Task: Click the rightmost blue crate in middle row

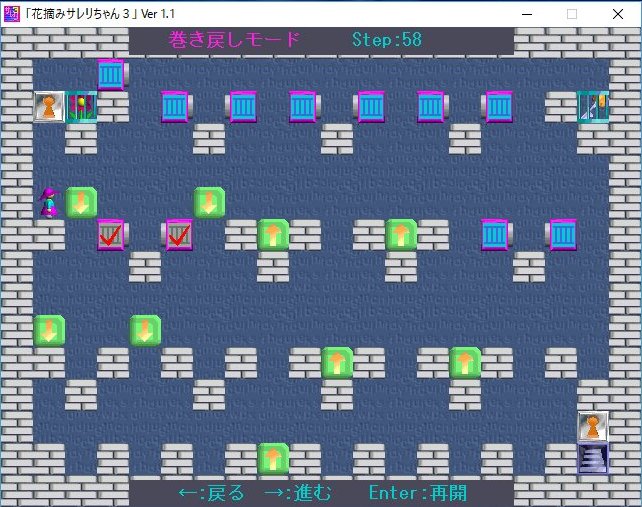Action: tap(562, 235)
